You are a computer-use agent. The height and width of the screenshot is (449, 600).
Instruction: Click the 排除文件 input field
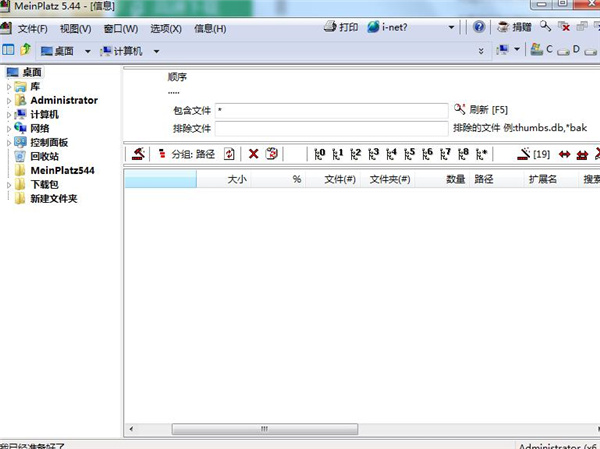click(x=331, y=128)
